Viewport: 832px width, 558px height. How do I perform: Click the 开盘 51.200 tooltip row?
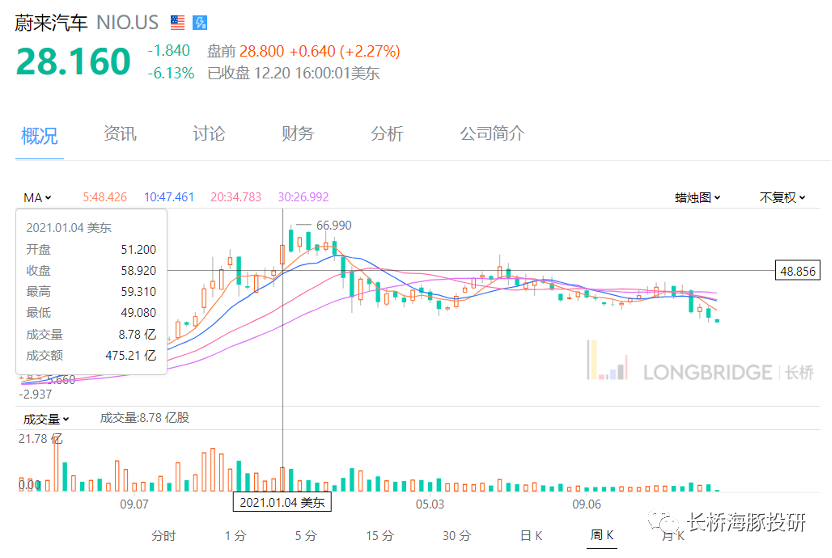coord(91,249)
